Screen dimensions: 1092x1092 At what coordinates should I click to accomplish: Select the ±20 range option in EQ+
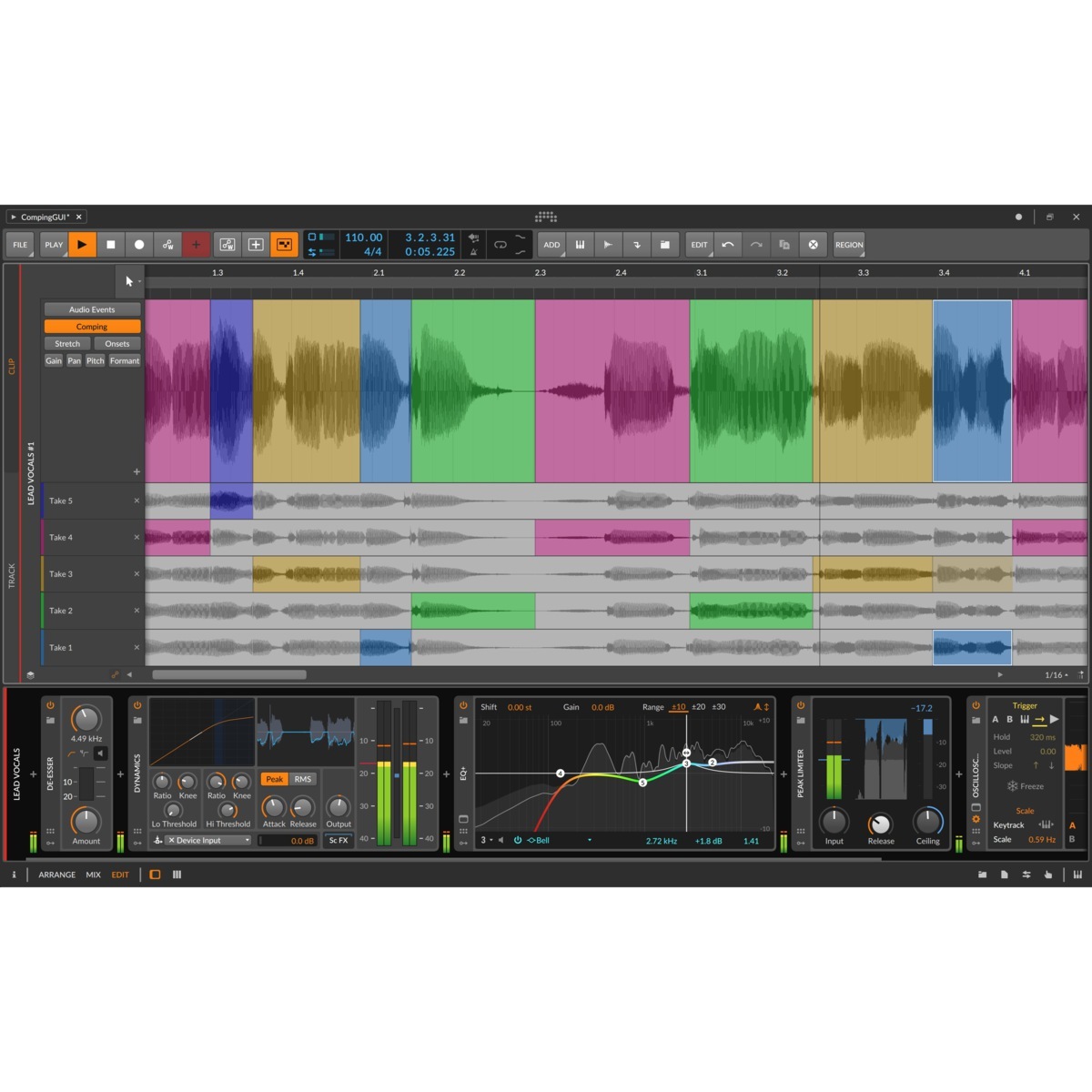(697, 706)
